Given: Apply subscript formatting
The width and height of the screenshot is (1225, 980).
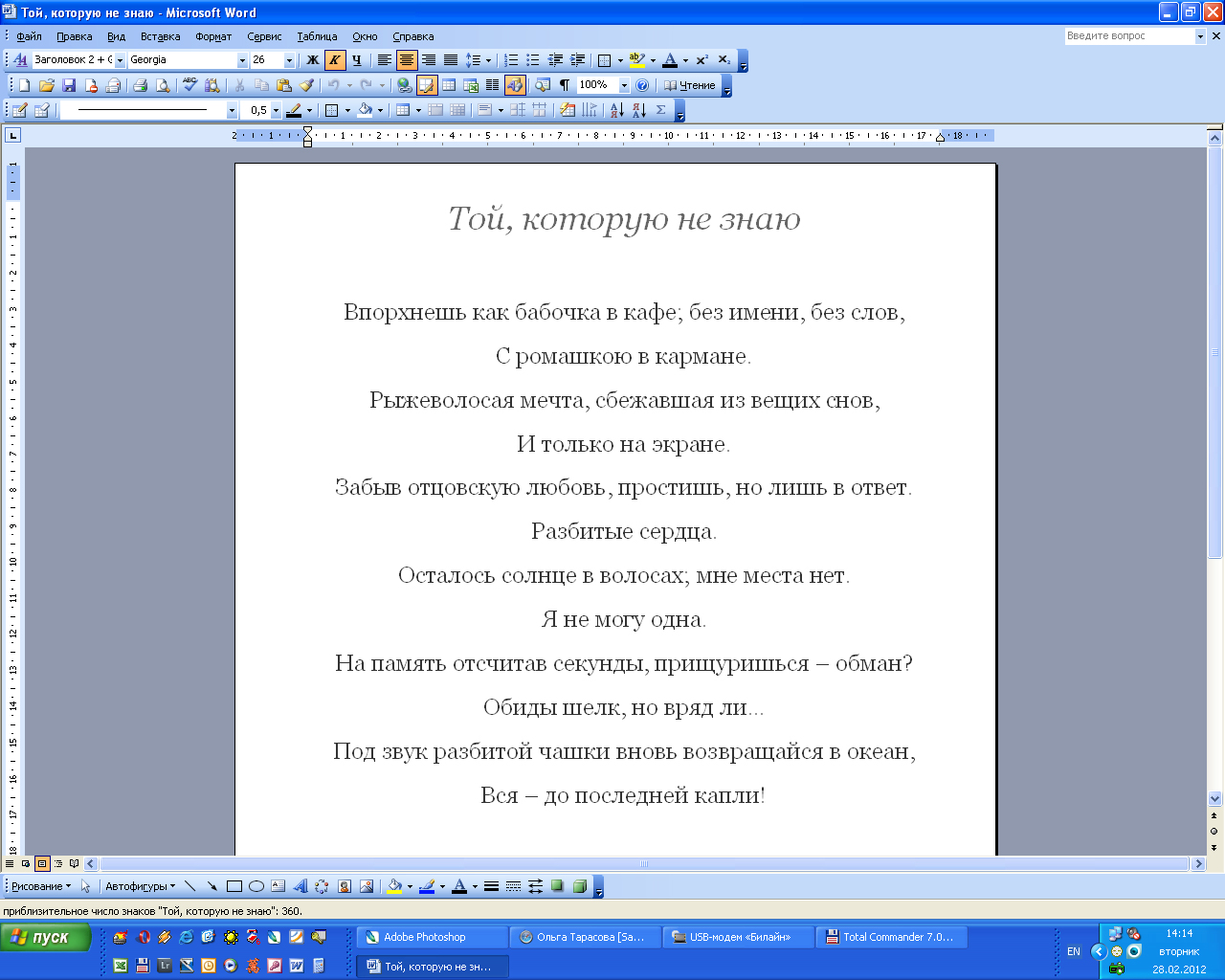Looking at the screenshot, I should 724,60.
